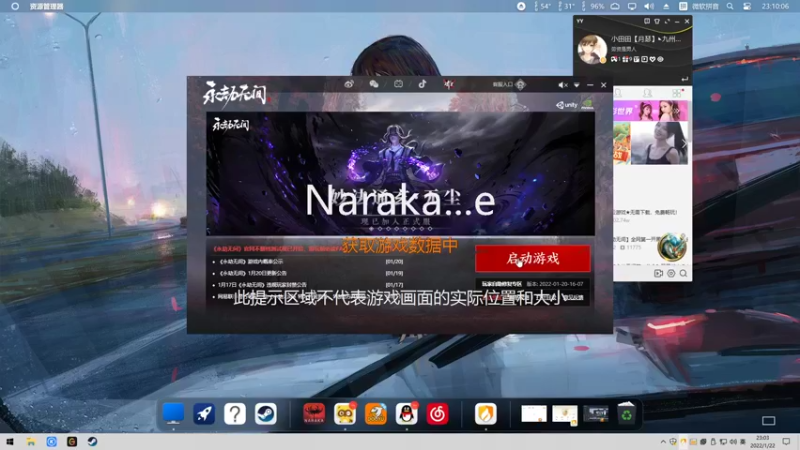Click the Naraka banner image
The height and width of the screenshot is (450, 800).
[401, 173]
